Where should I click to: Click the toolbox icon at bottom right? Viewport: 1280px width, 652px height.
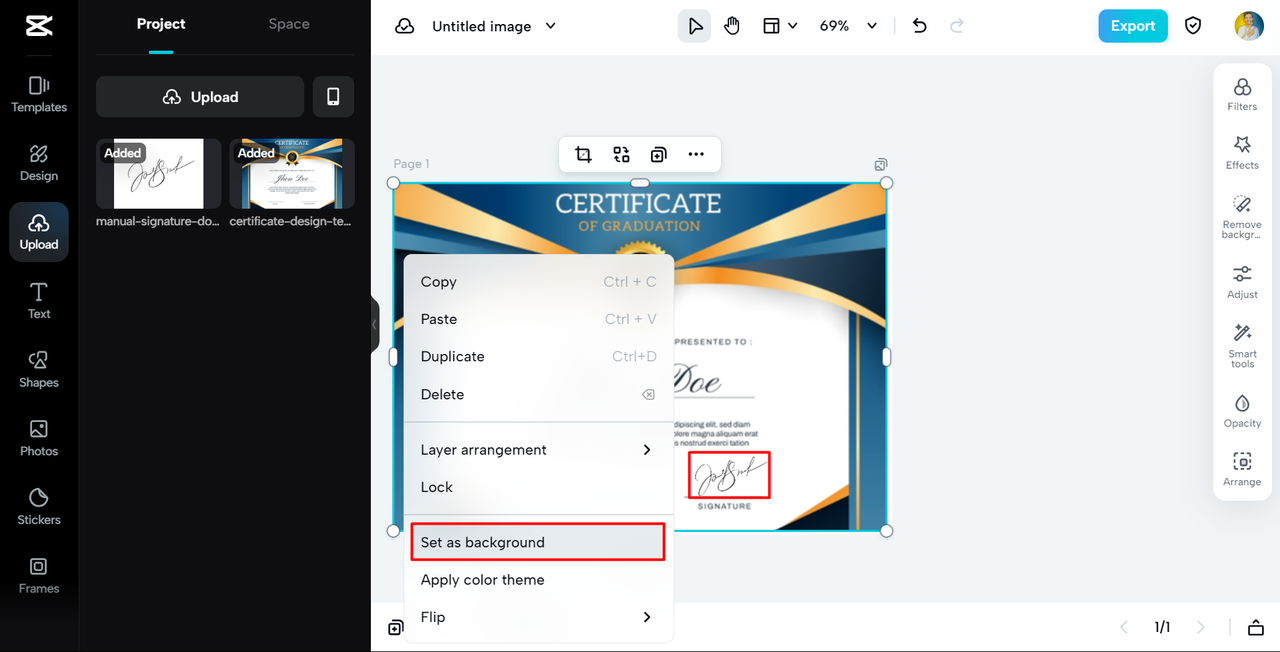pyautogui.click(x=1256, y=628)
